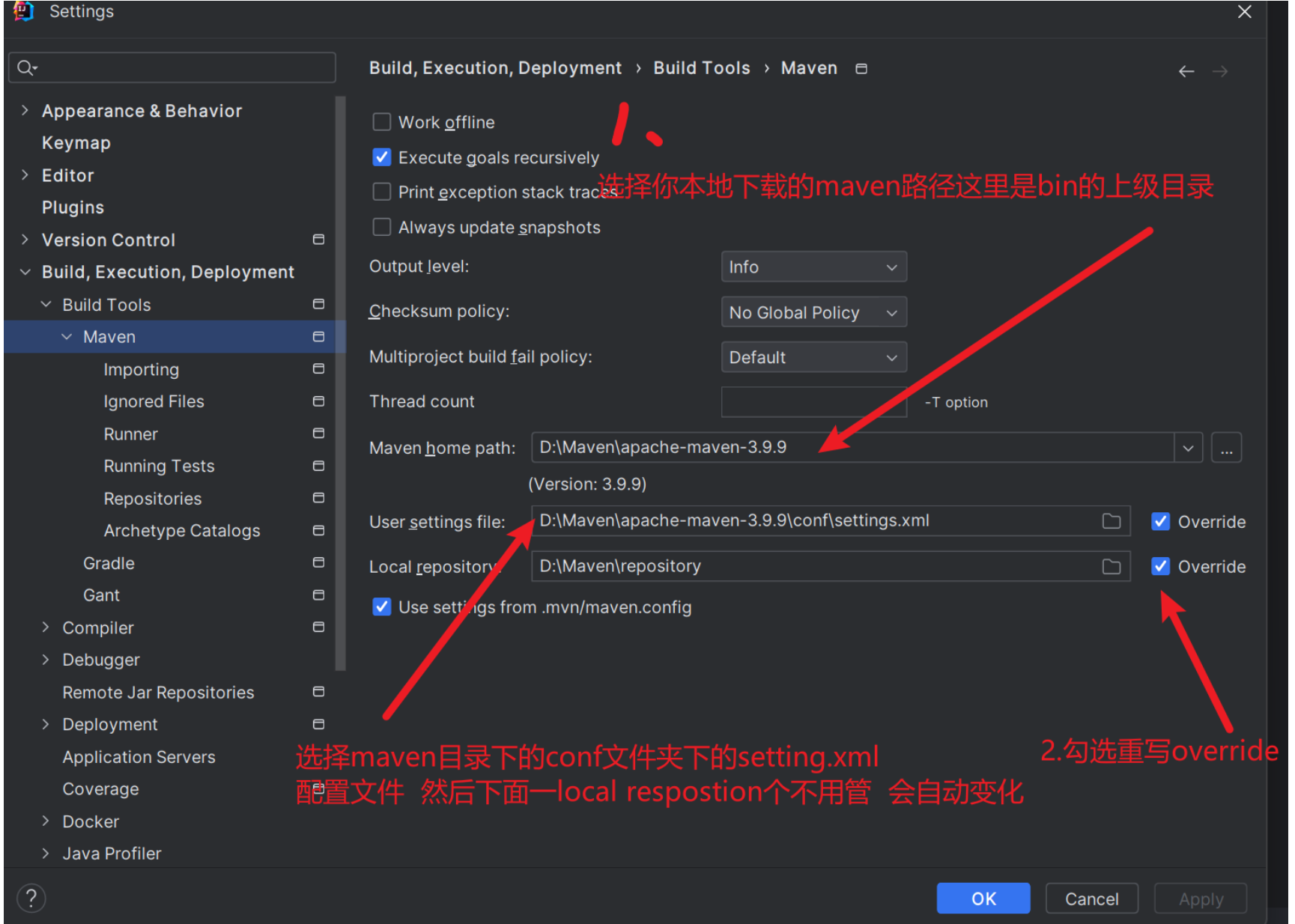Expand the Docker section
The height and width of the screenshot is (924, 1295).
(x=46, y=821)
